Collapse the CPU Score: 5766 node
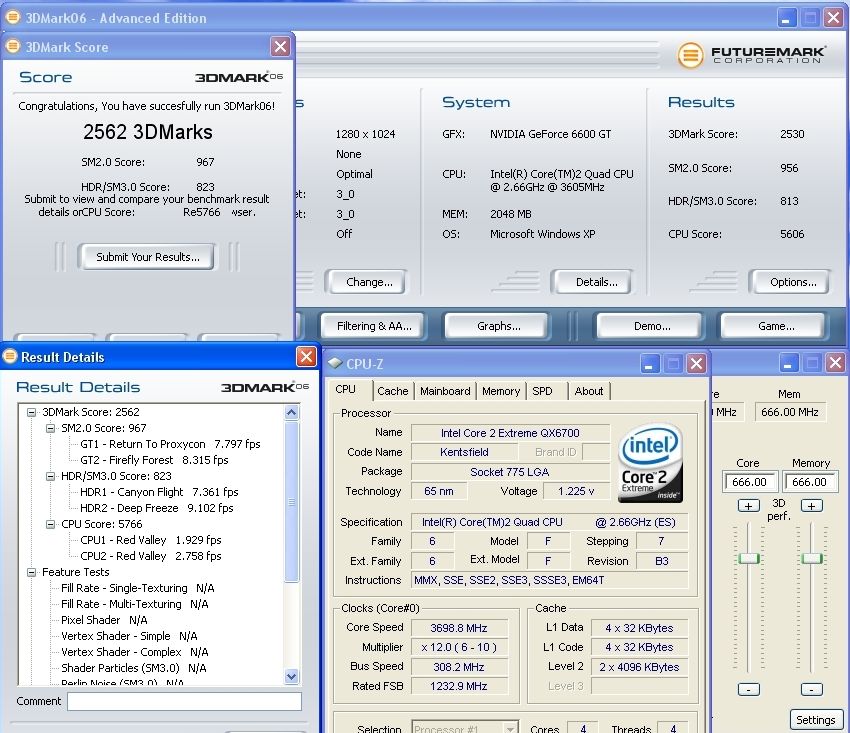The height and width of the screenshot is (733, 850). (50, 524)
